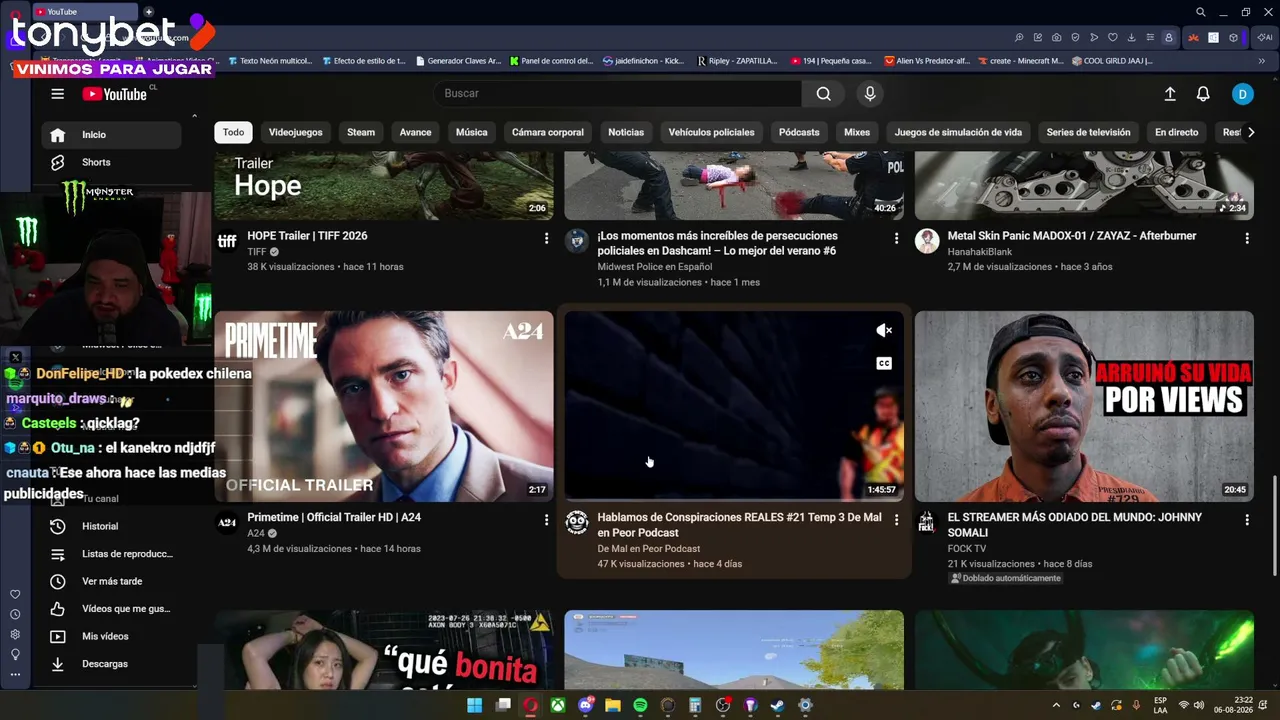This screenshot has height=720, width=1280.
Task: Select the En directo filter chip
Action: pyautogui.click(x=1176, y=132)
